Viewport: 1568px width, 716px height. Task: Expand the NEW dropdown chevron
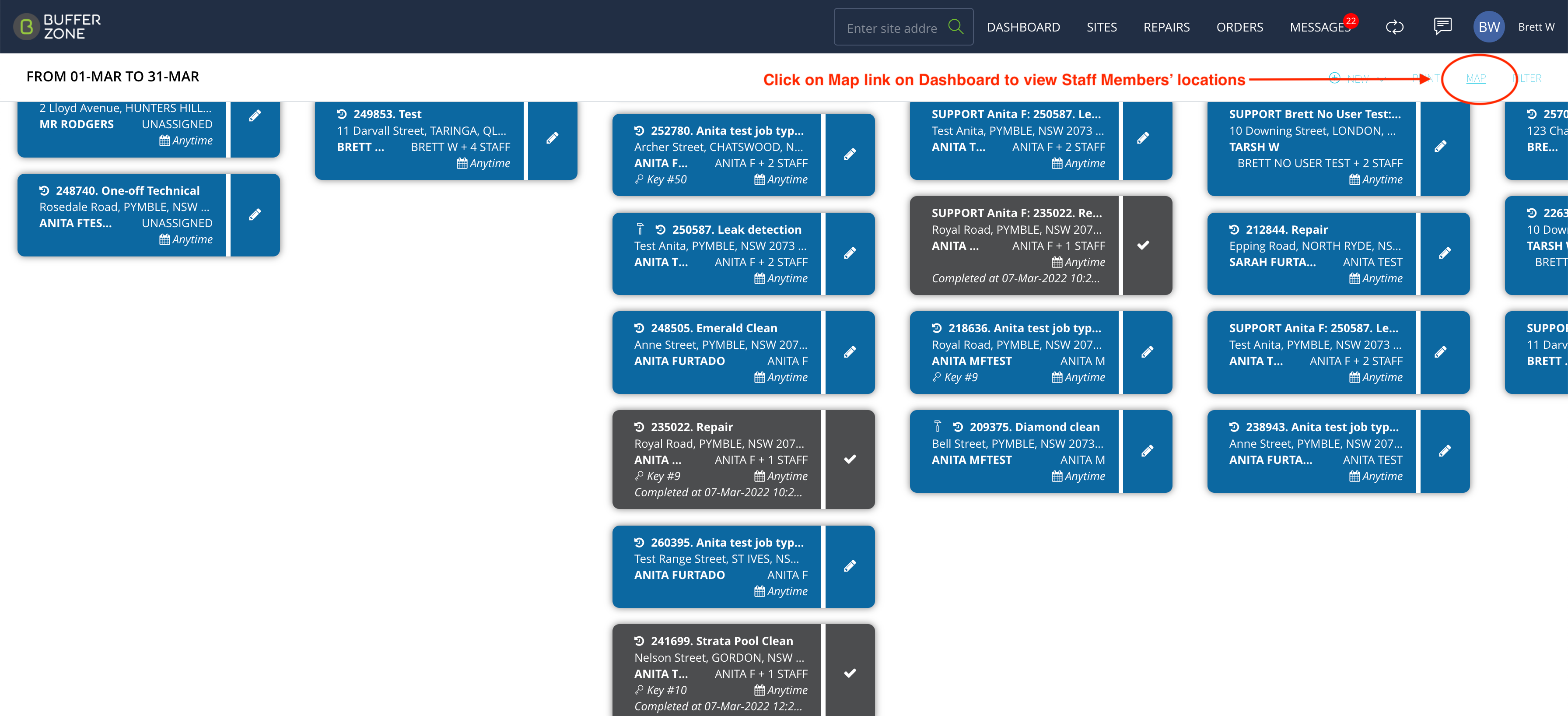click(x=1381, y=78)
